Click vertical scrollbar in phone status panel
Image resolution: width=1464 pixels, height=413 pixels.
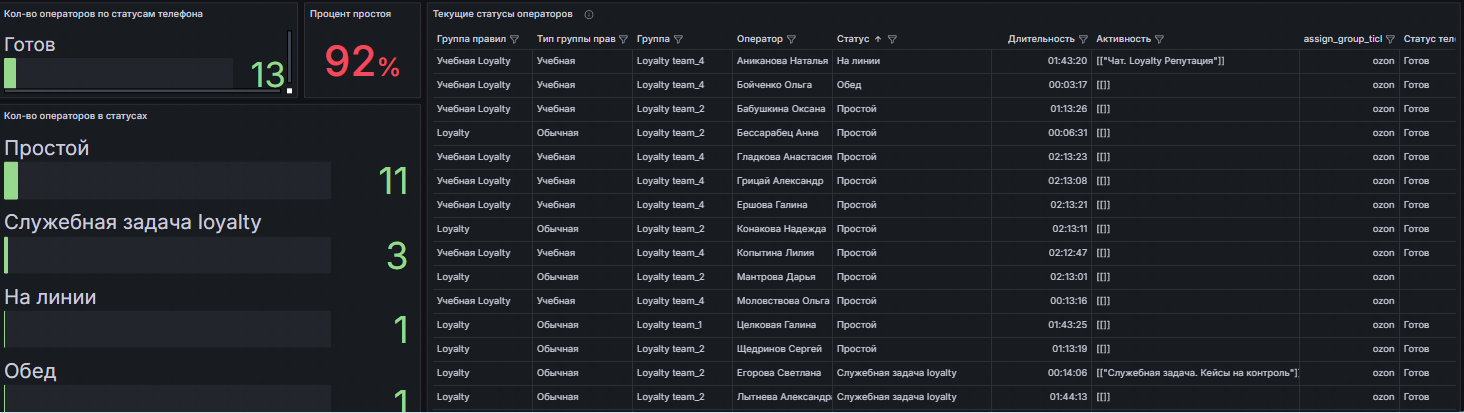click(289, 60)
